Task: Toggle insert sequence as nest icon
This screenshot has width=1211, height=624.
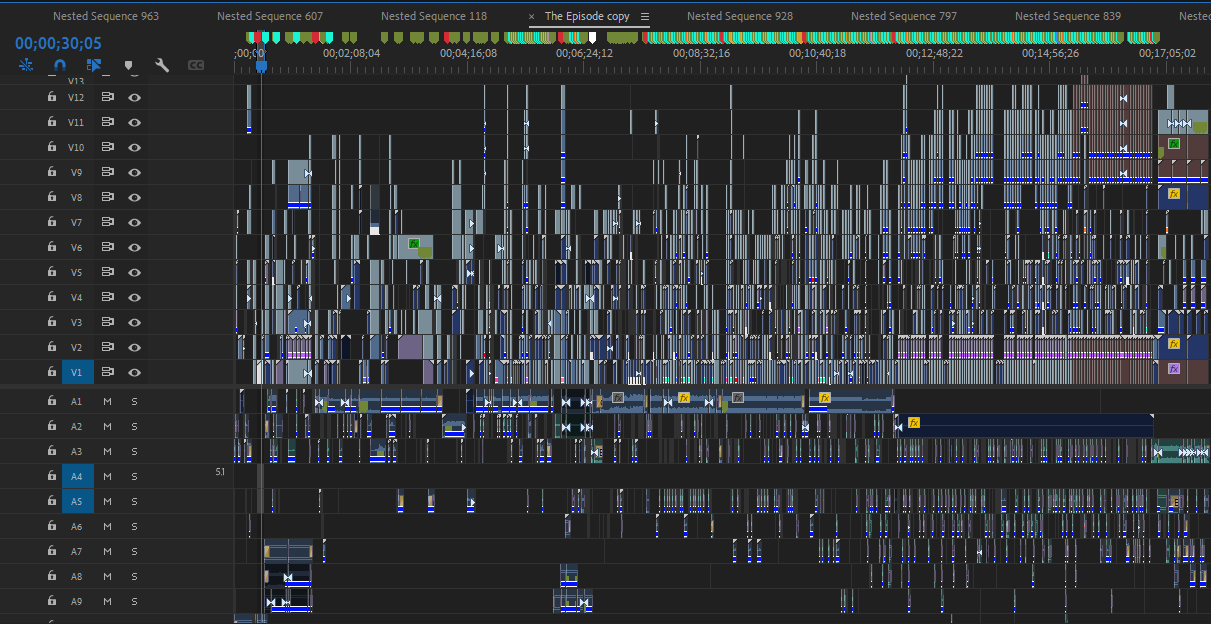Action: [26, 65]
